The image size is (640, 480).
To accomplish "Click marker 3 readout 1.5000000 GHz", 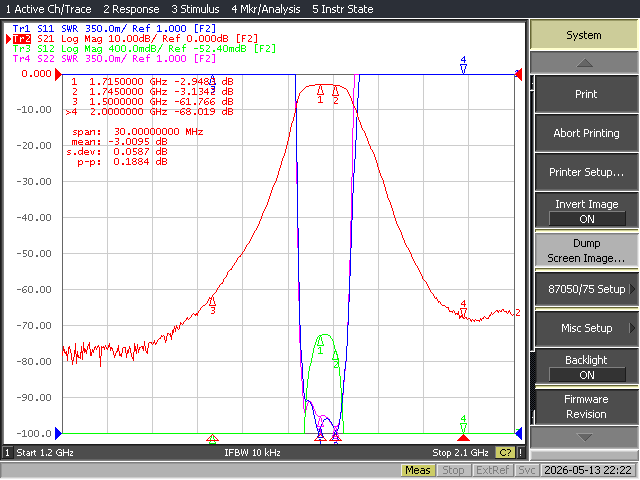I will coord(152,102).
